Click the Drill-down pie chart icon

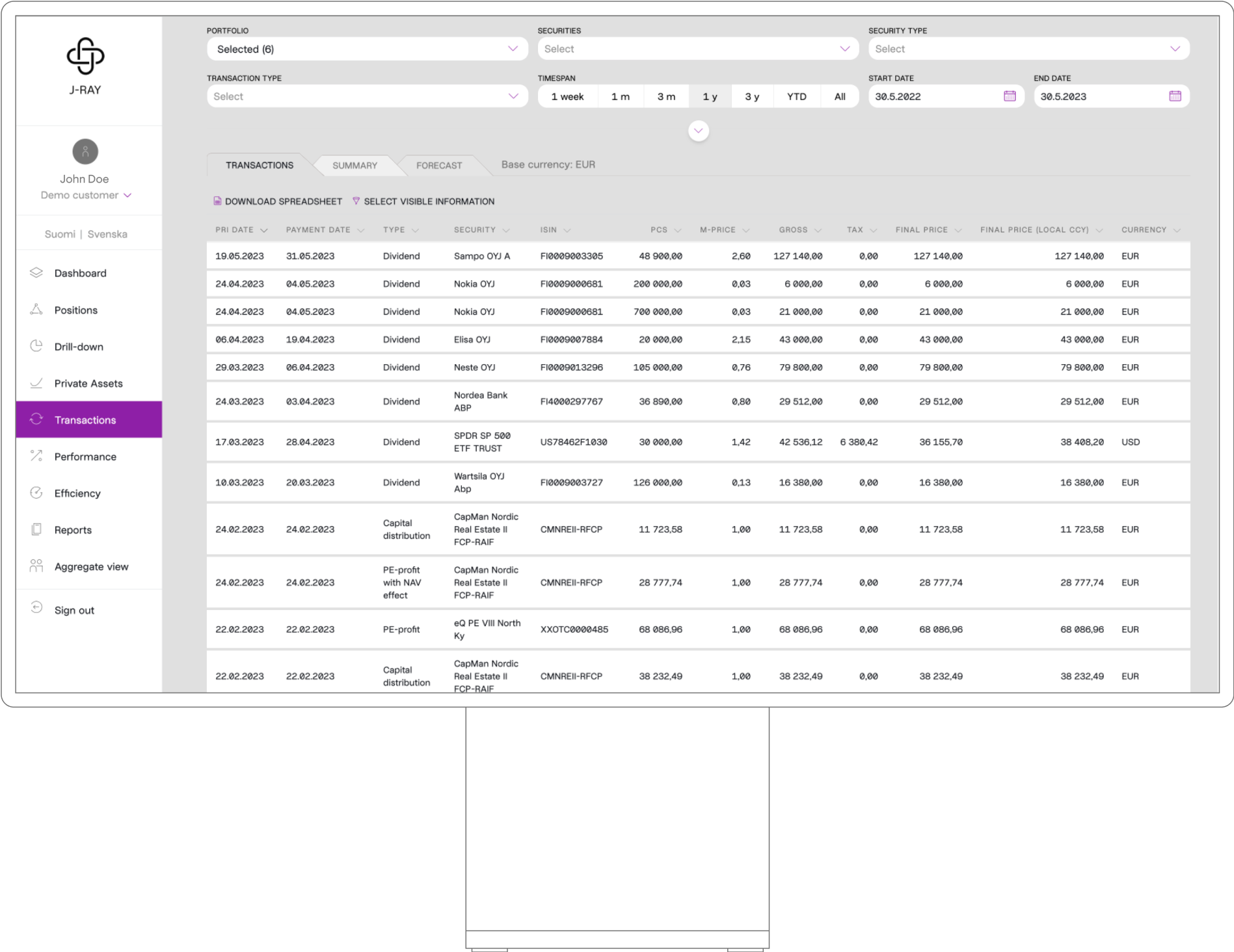[x=36, y=347]
